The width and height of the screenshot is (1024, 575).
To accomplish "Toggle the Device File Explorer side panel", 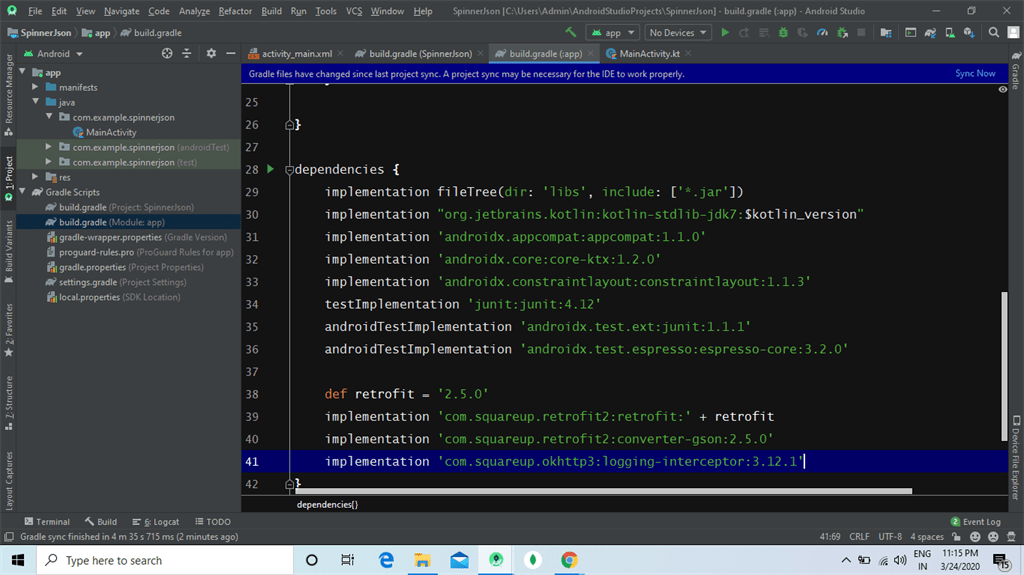I will coord(1016,457).
